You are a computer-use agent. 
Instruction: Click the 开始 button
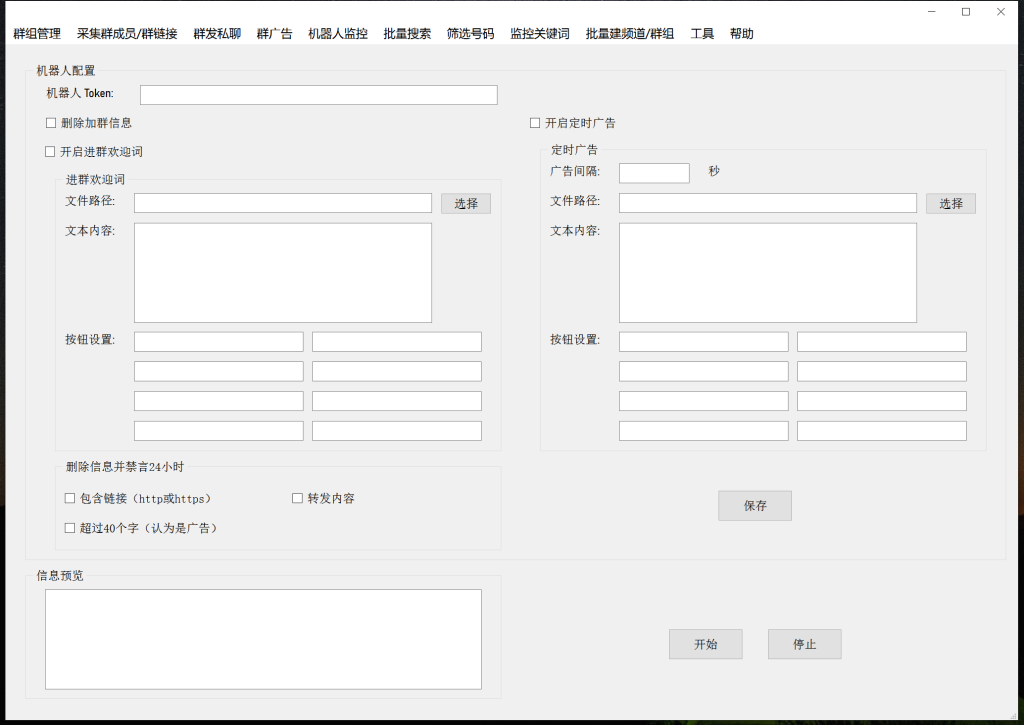coord(705,643)
